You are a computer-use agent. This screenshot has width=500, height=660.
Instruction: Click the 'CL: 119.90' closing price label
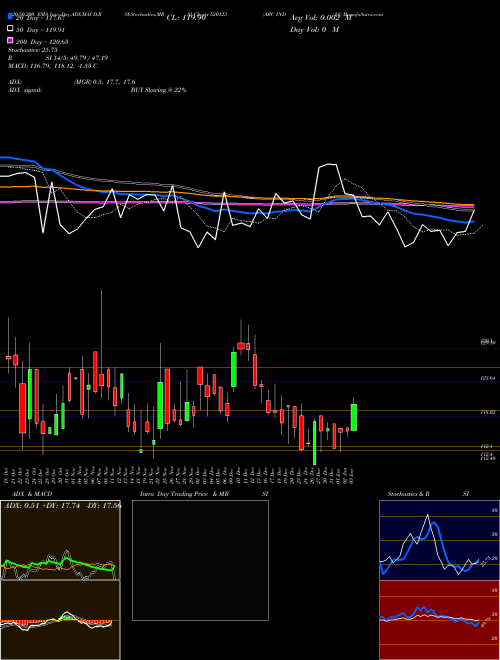pos(186,18)
